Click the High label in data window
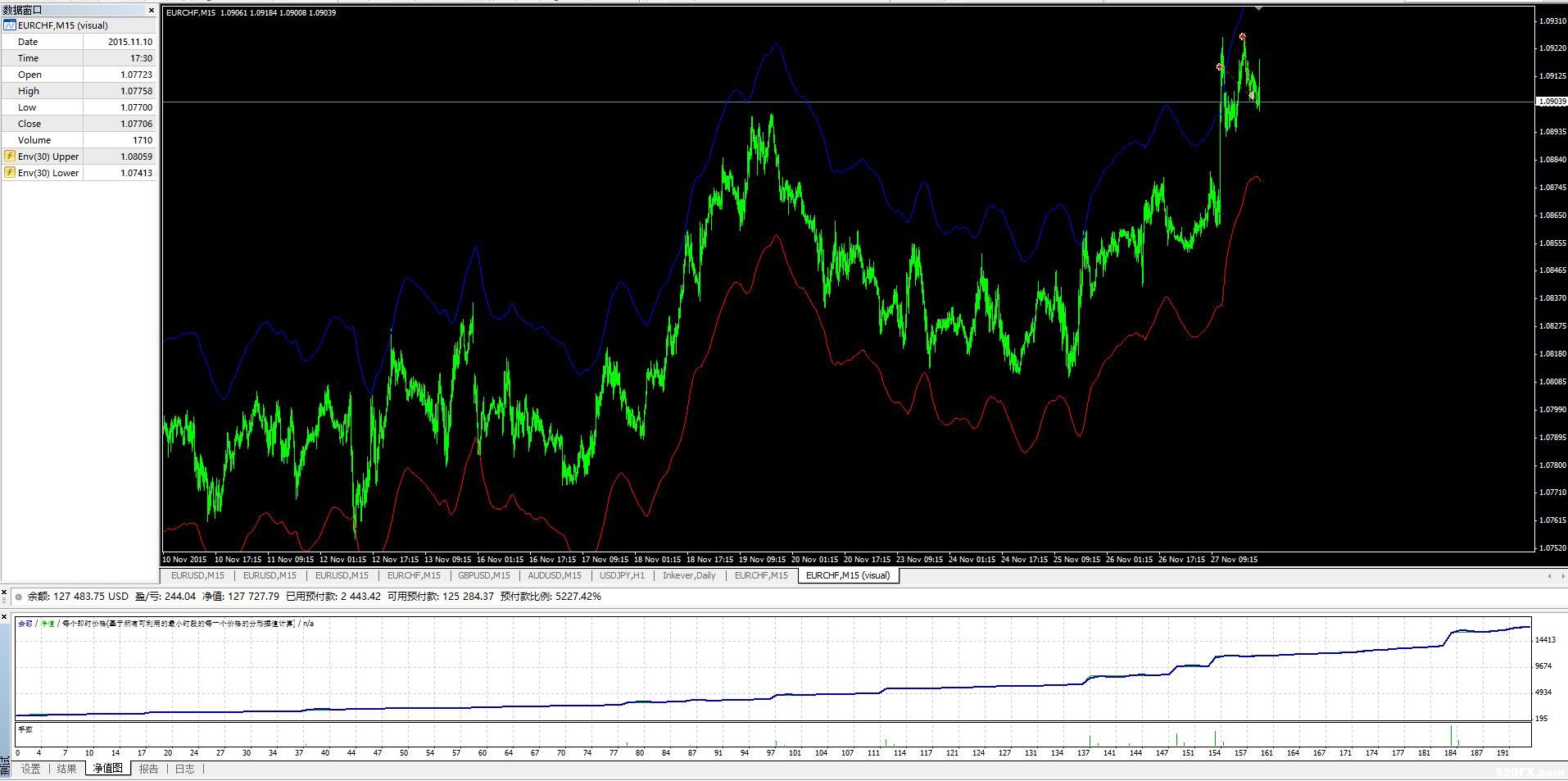The image size is (1568, 781). pyautogui.click(x=29, y=91)
